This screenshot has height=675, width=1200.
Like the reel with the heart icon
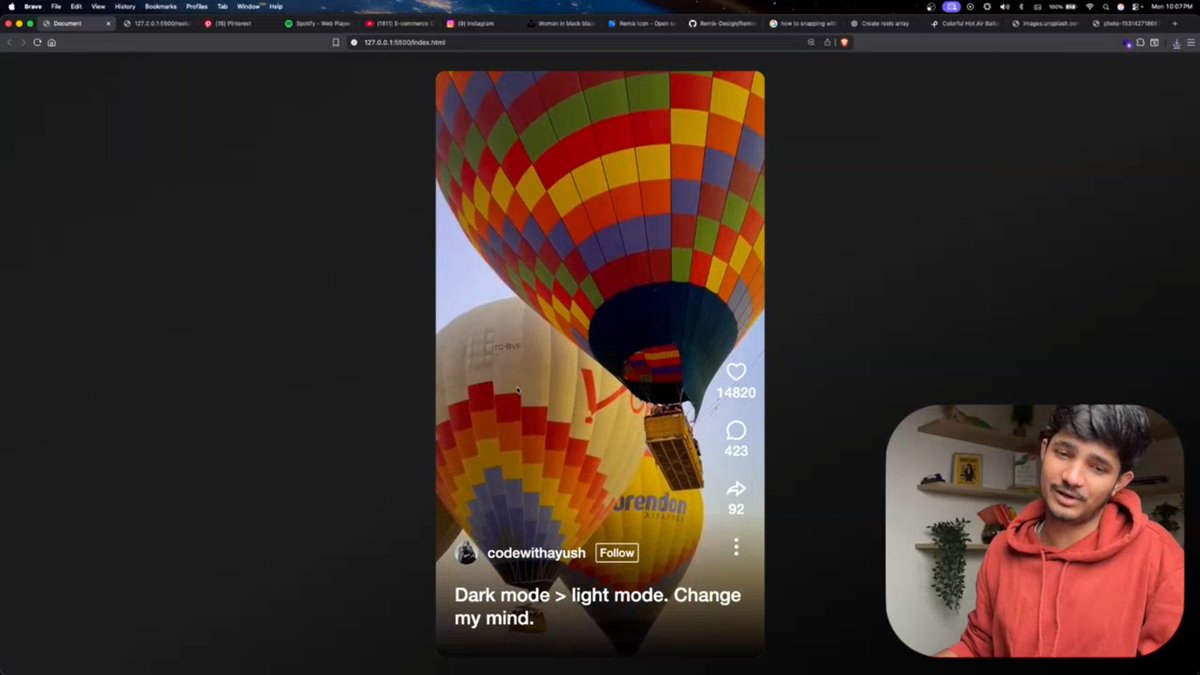point(736,371)
